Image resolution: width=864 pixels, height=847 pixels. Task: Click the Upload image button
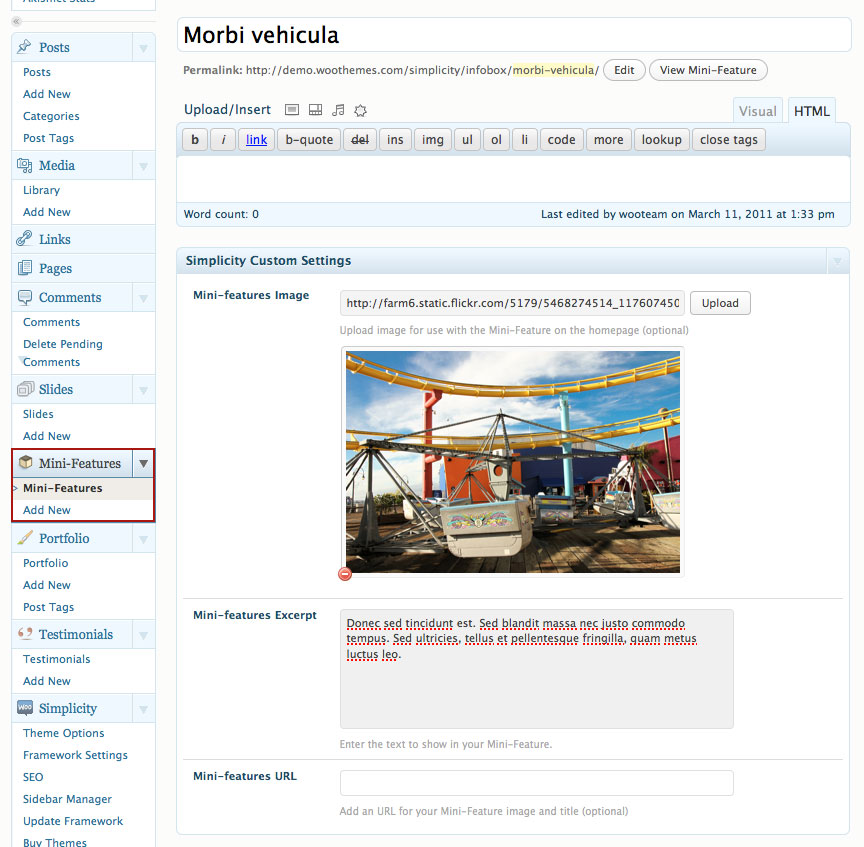point(720,303)
